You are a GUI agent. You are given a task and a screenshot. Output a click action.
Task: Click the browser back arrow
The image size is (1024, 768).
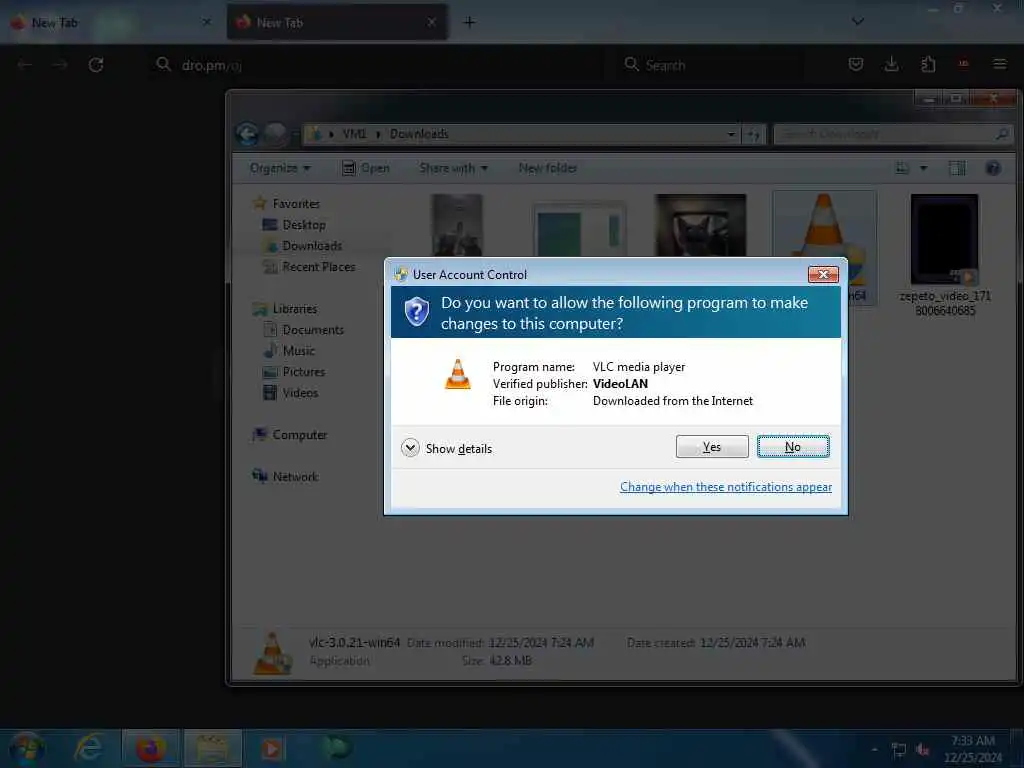(25, 65)
